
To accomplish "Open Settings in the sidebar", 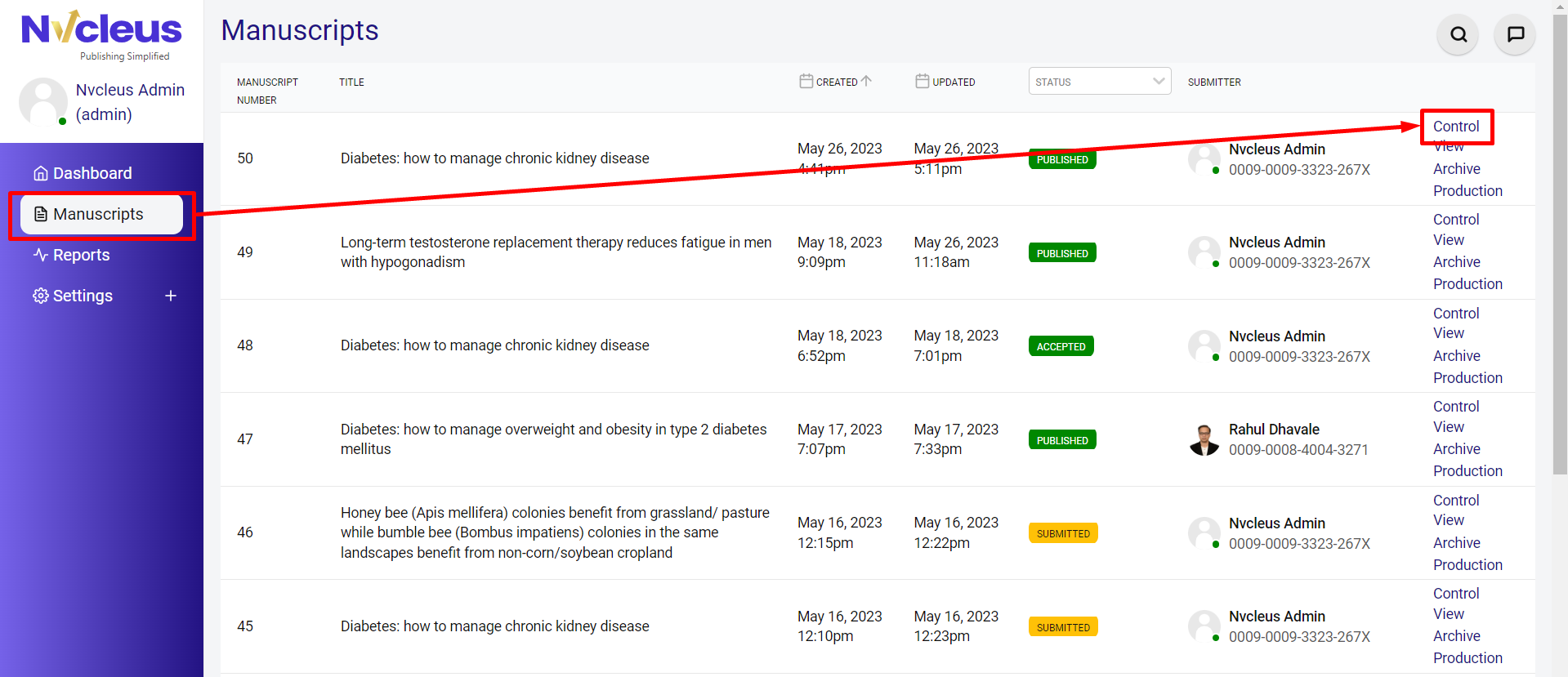I will [82, 296].
